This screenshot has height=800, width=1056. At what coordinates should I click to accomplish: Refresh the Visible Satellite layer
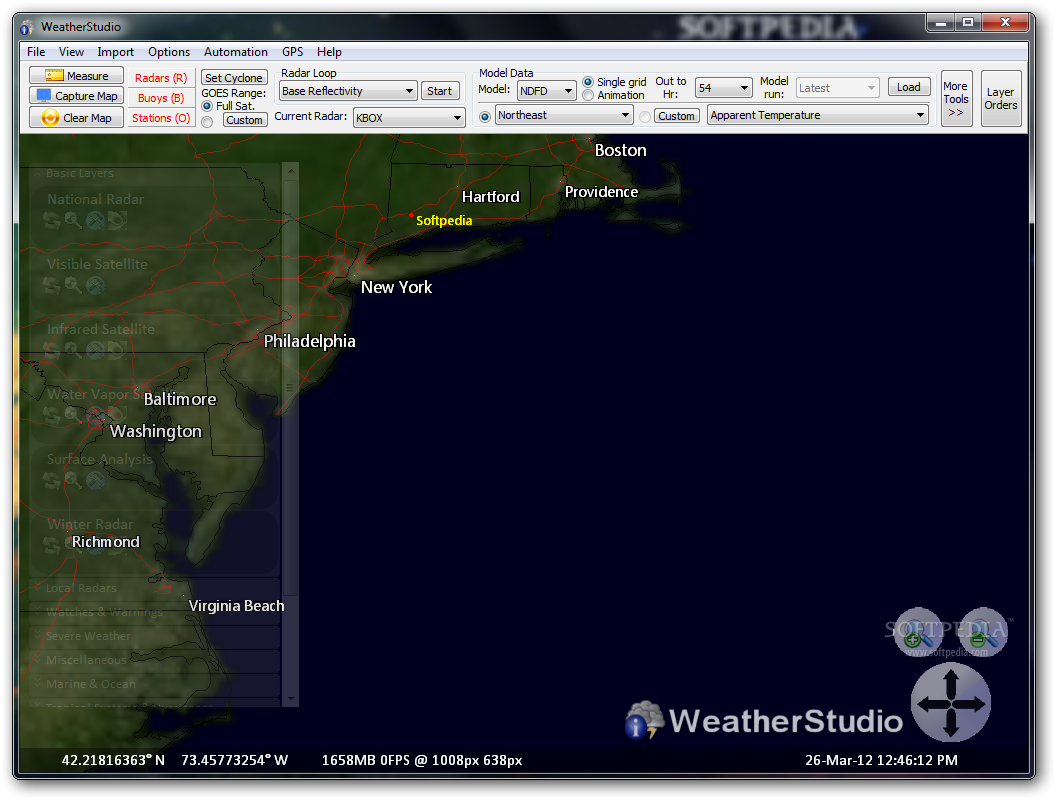[51, 286]
